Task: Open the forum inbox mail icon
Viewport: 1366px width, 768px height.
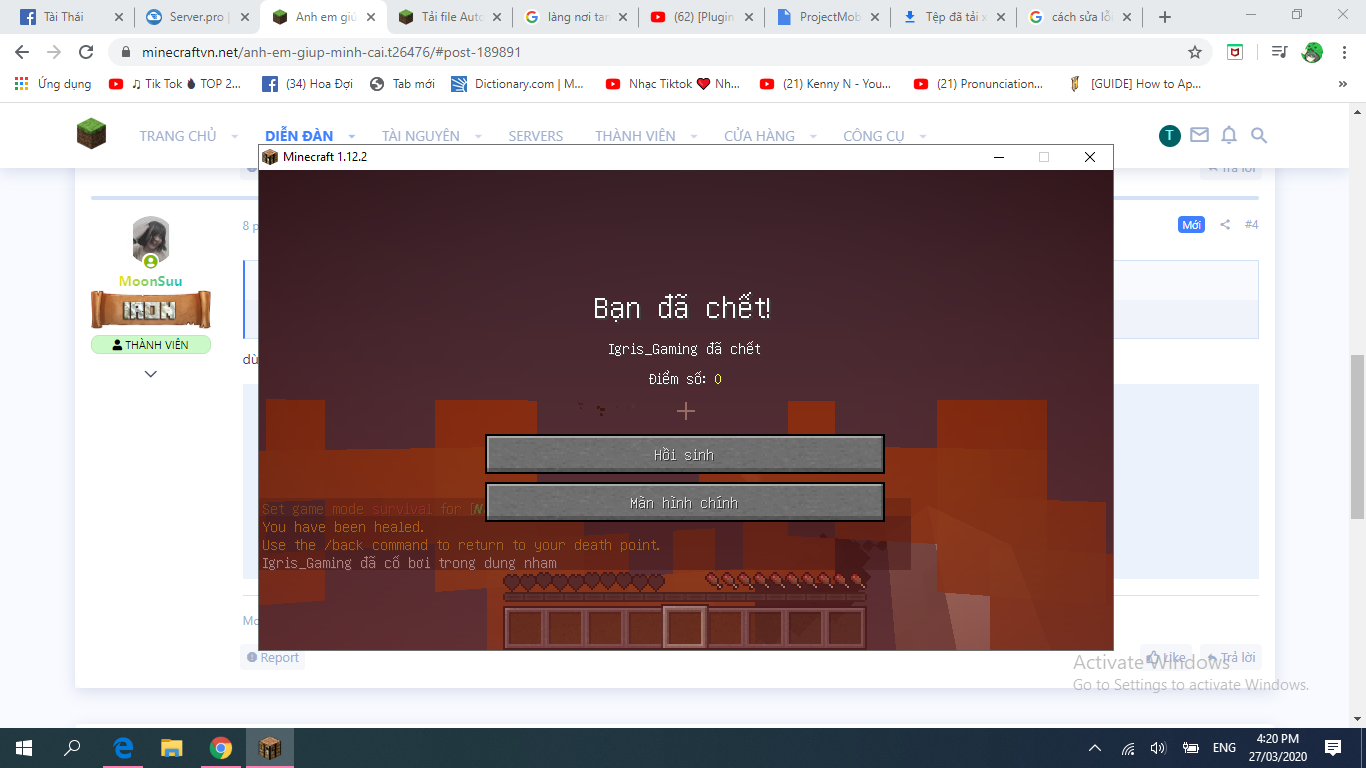Action: coord(1199,135)
